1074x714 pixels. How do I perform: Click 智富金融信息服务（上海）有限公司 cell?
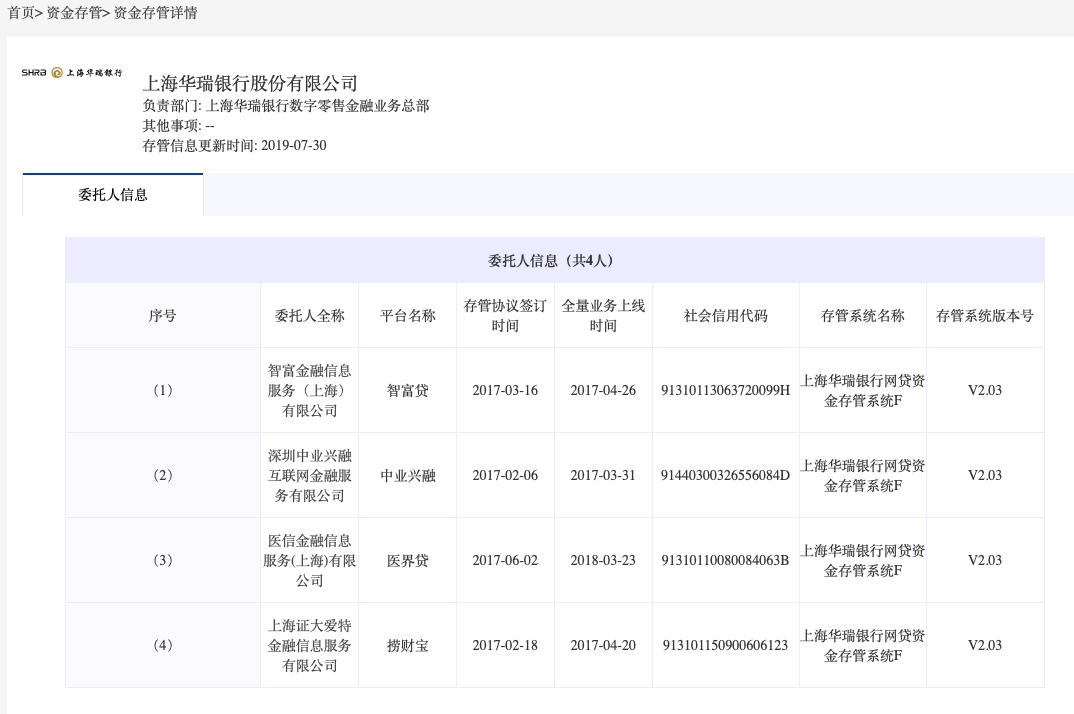(x=310, y=390)
